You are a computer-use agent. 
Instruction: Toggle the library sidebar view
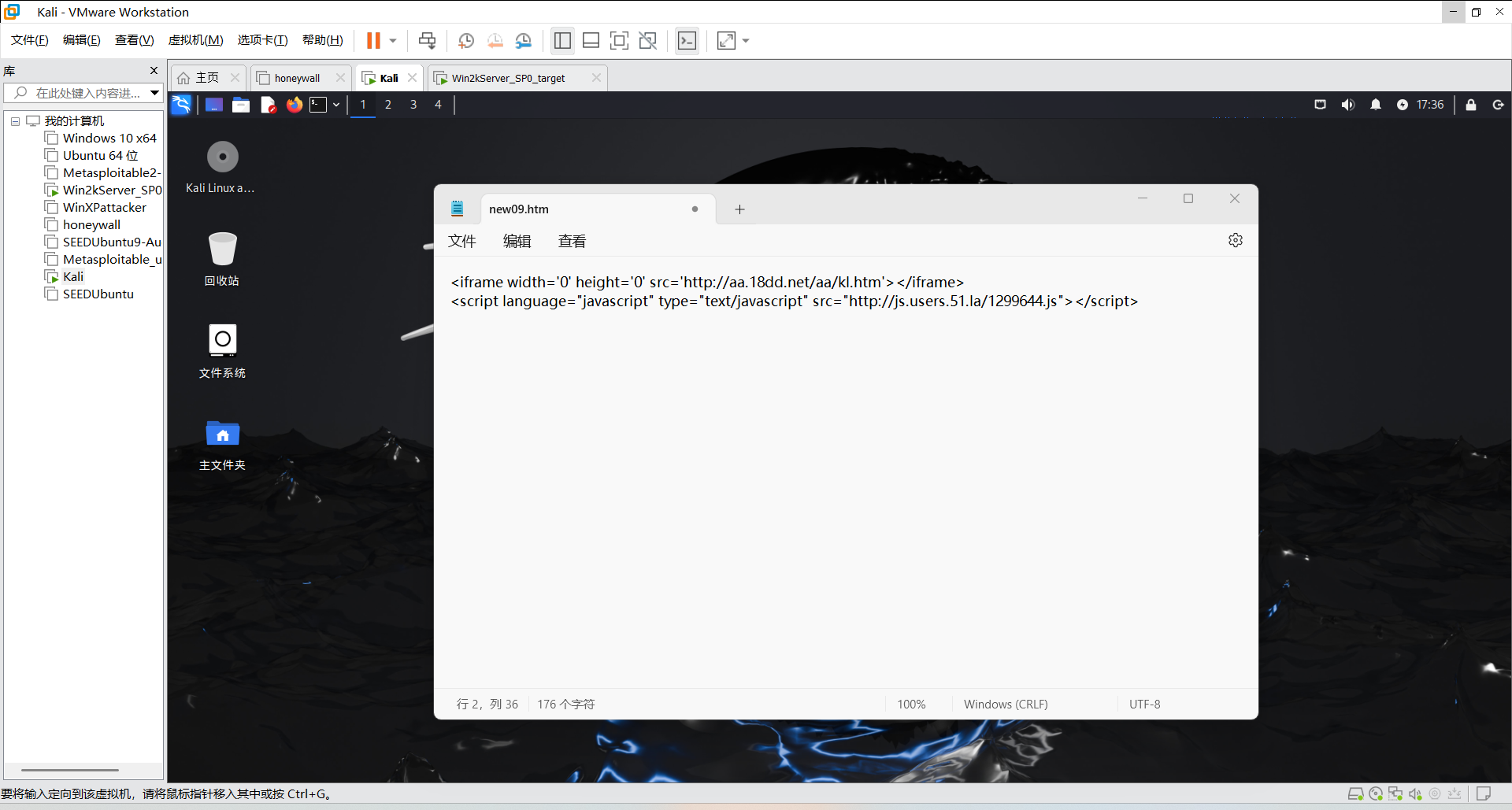(562, 40)
